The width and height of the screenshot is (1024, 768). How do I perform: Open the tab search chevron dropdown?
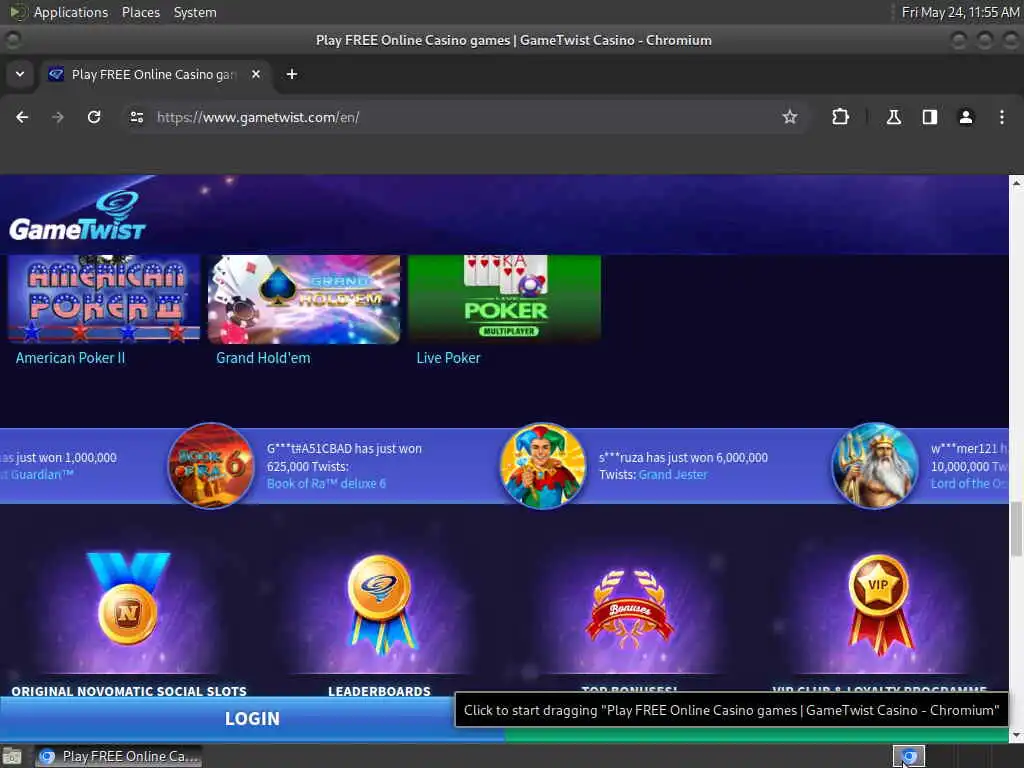coord(20,74)
